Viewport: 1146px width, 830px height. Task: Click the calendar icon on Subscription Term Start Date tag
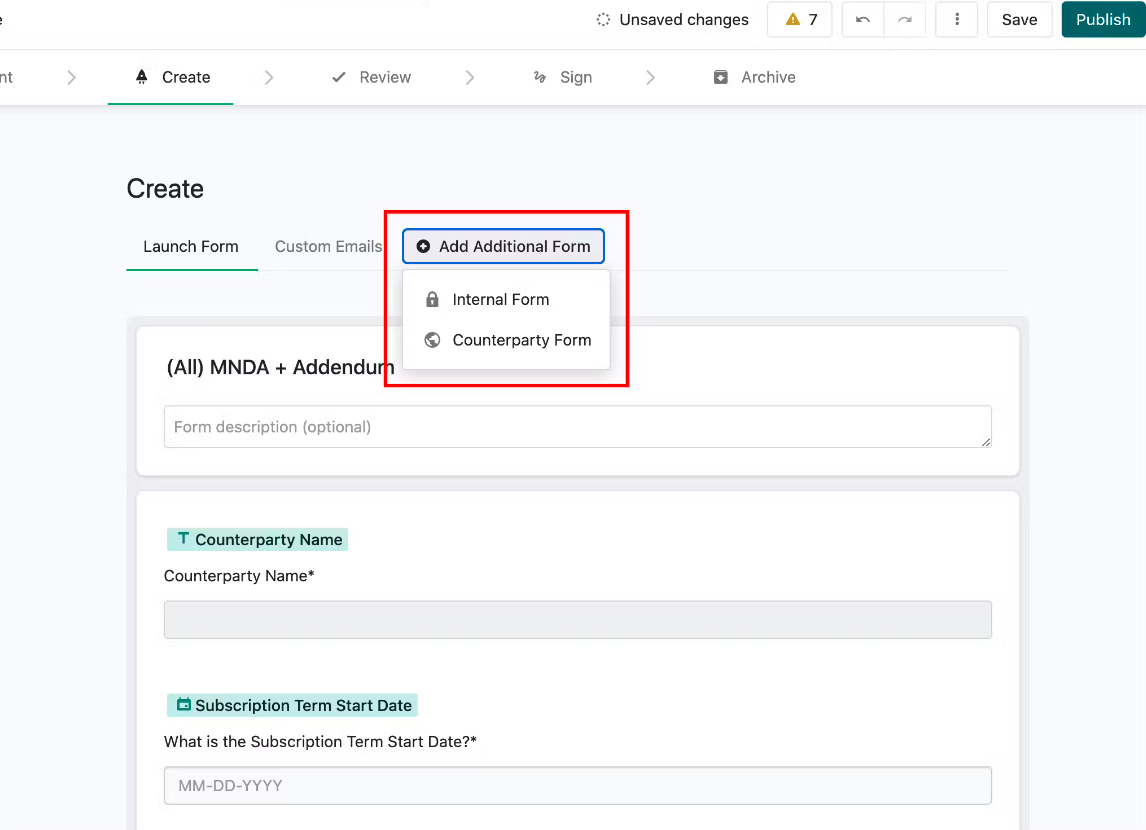click(x=184, y=704)
